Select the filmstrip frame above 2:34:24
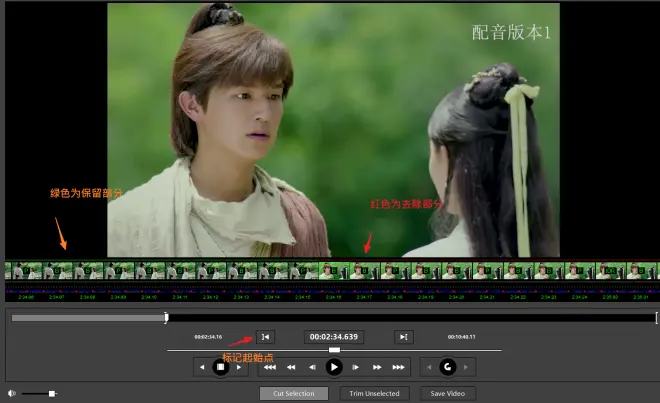The height and width of the screenshot is (403, 660). [x=580, y=271]
